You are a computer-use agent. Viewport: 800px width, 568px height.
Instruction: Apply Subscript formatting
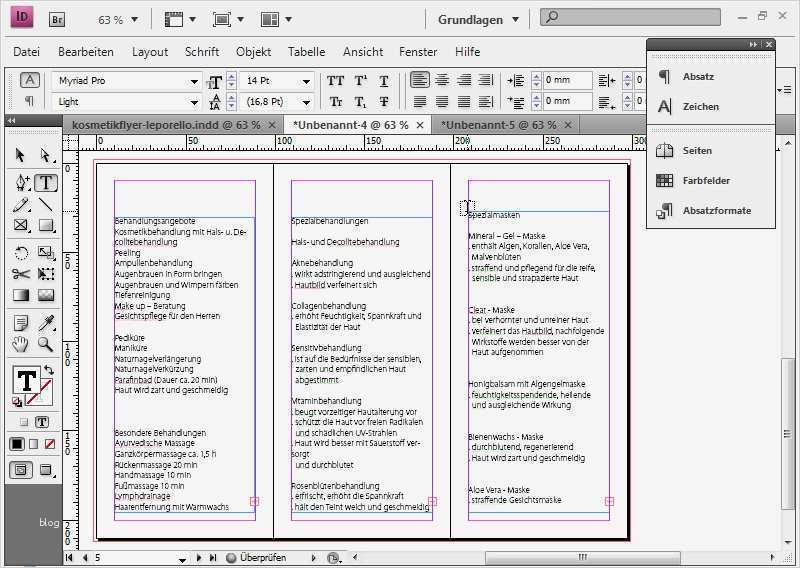pos(360,102)
